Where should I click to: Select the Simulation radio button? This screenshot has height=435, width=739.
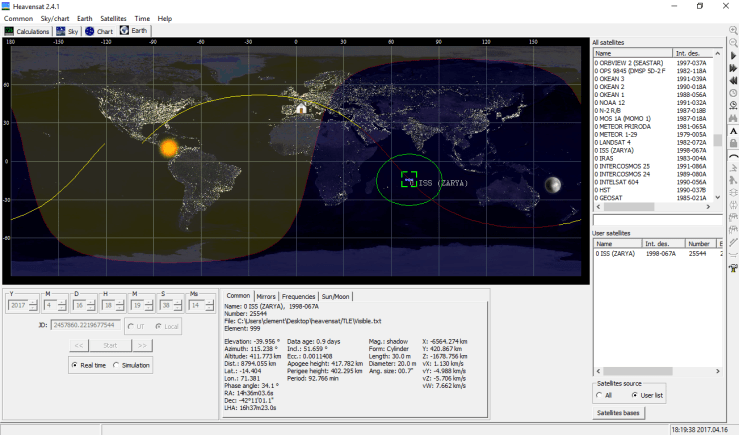click(114, 366)
